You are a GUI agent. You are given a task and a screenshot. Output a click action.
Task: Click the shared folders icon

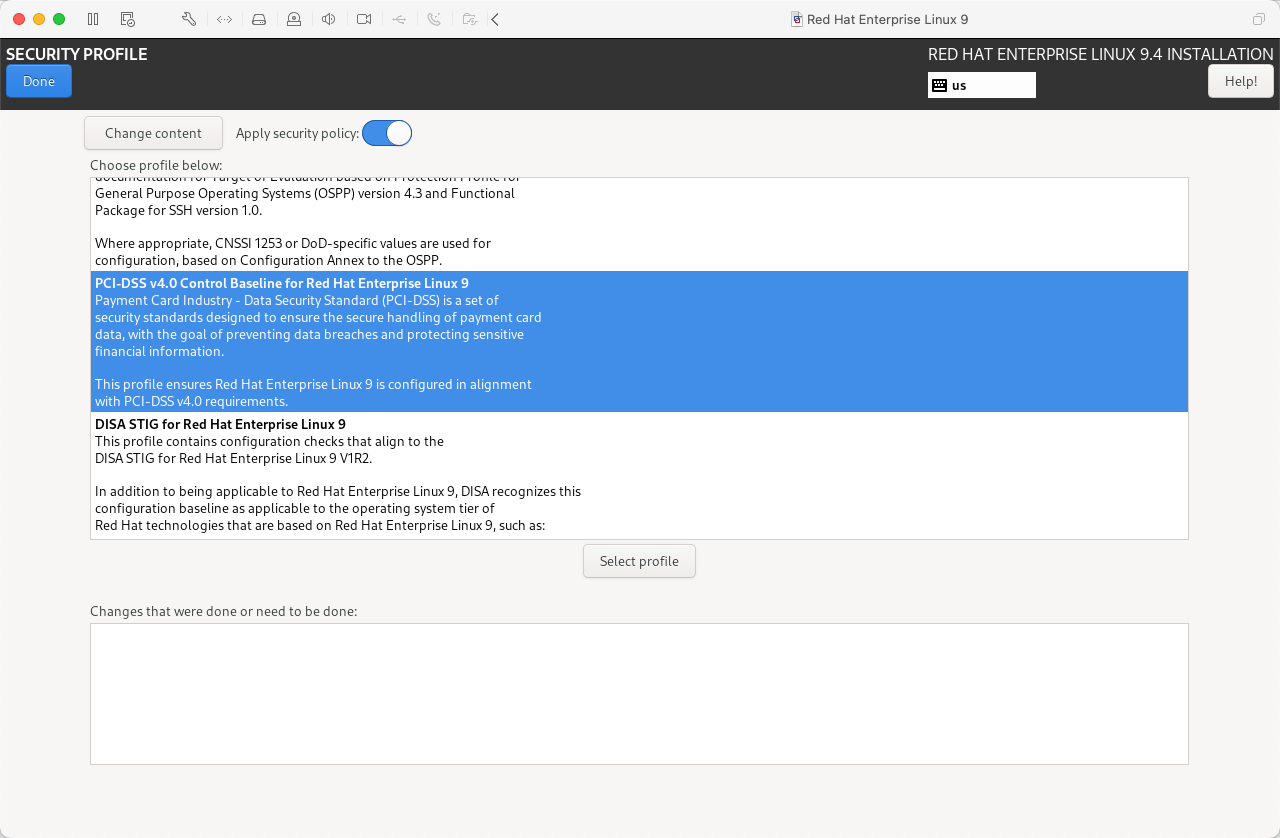[x=469, y=19]
